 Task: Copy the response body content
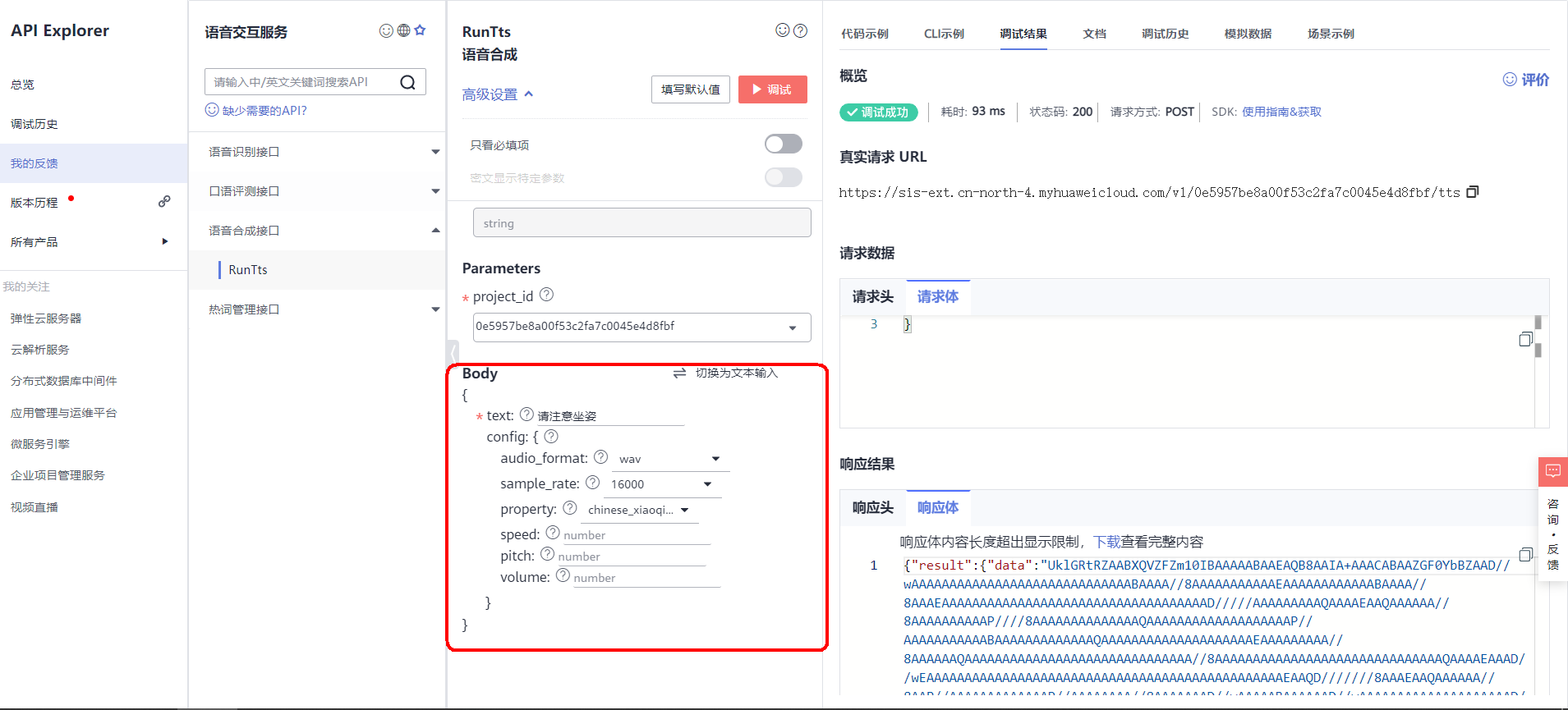[1525, 555]
